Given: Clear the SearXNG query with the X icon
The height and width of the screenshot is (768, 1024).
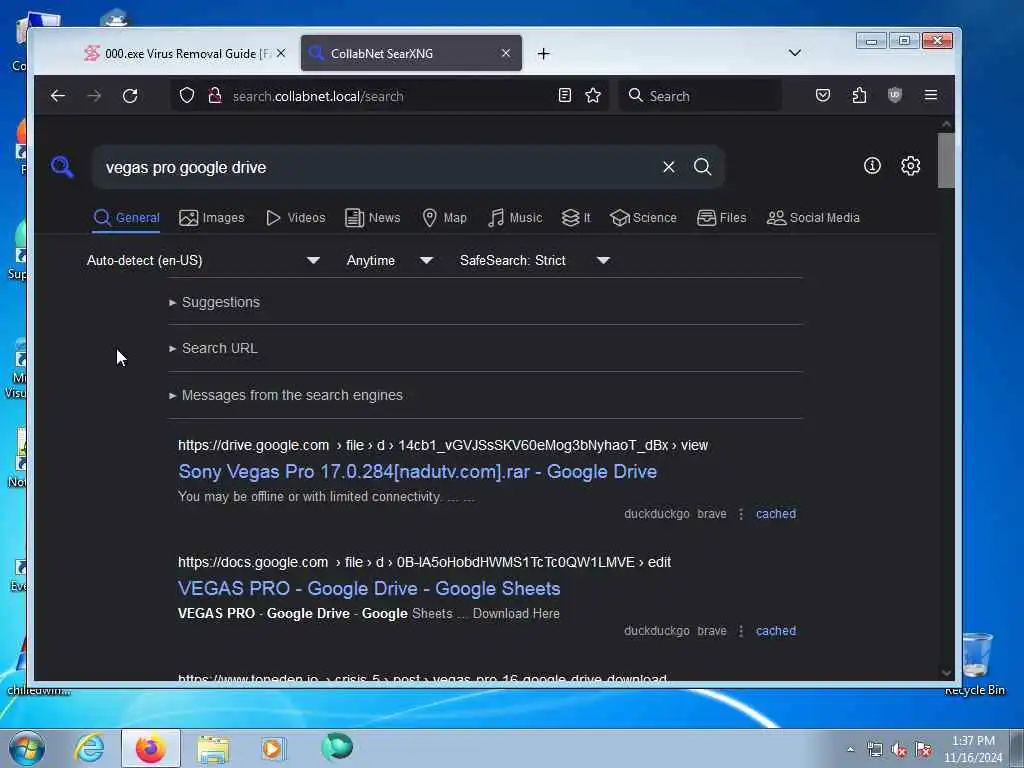Looking at the screenshot, I should point(669,167).
